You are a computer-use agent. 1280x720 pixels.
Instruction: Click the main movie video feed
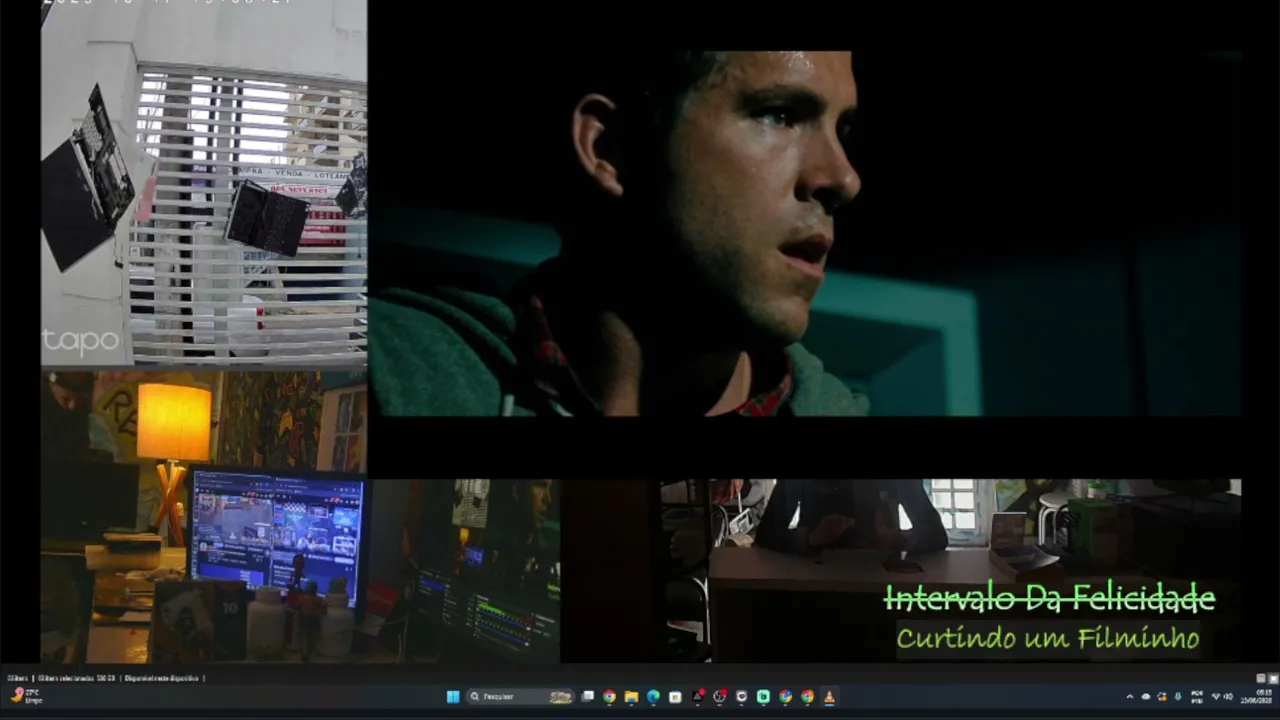click(805, 234)
